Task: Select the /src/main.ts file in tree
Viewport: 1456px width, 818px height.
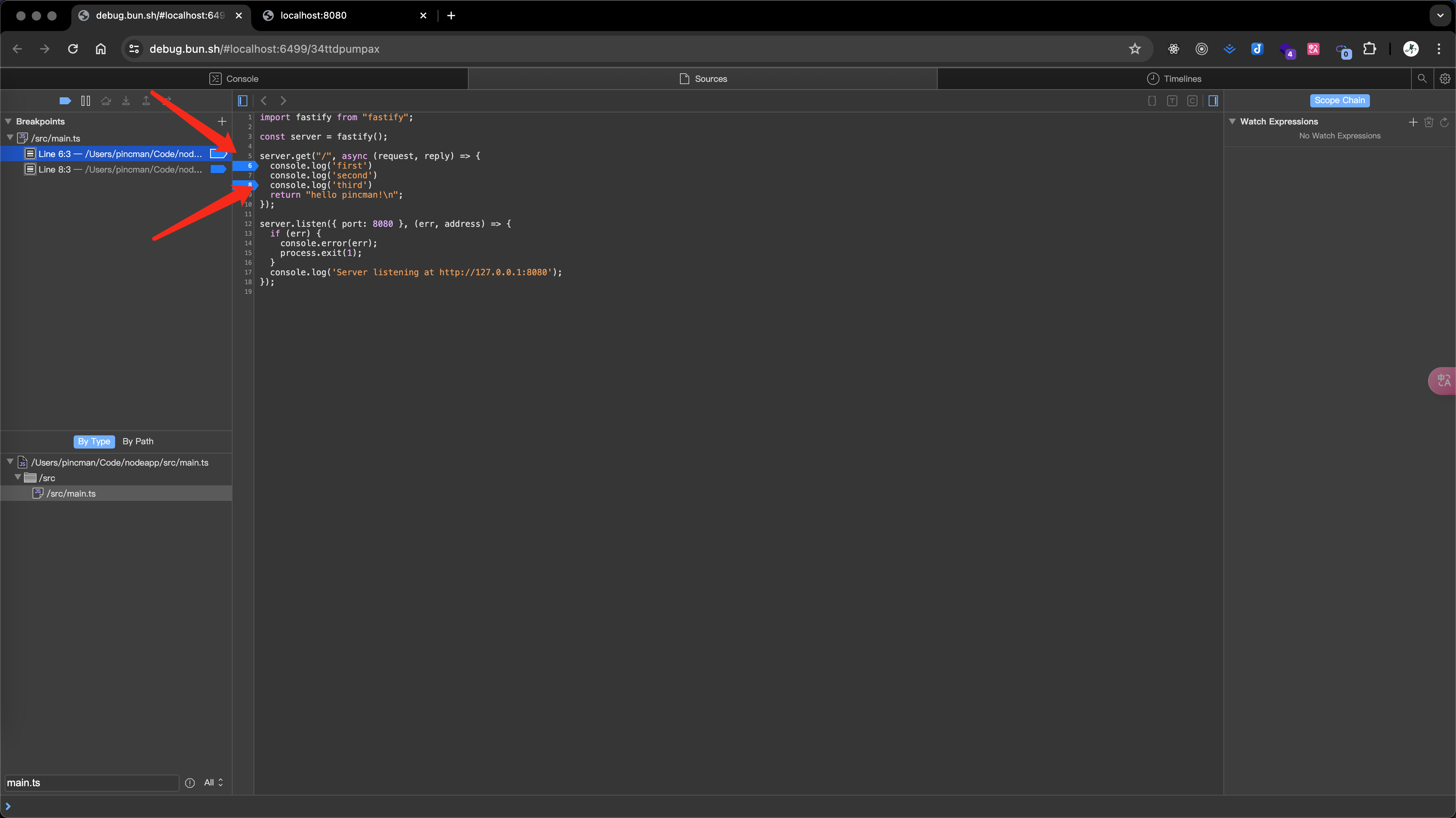Action: coord(116,493)
